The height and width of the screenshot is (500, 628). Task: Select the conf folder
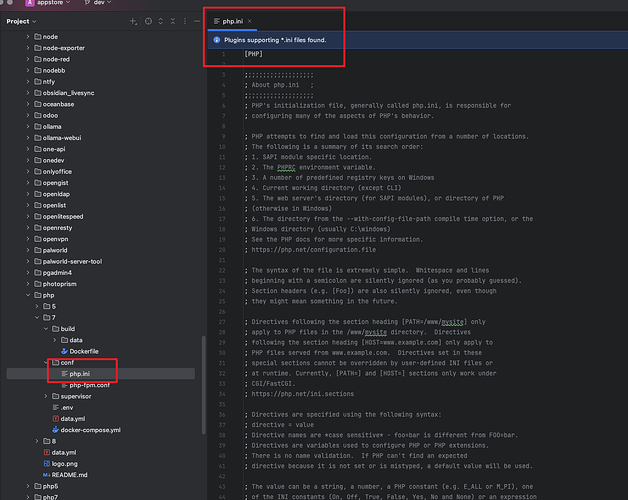click(x=63, y=363)
